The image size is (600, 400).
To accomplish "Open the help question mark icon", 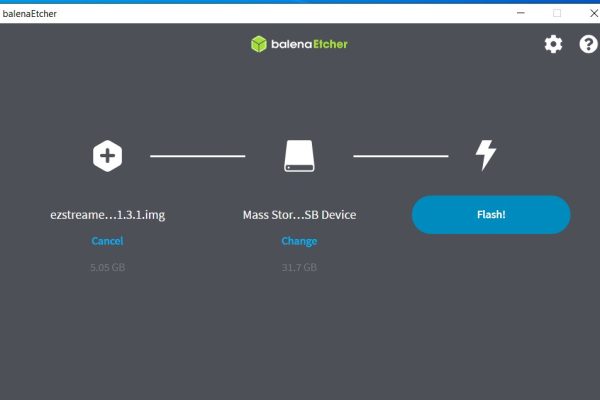I will (589, 44).
